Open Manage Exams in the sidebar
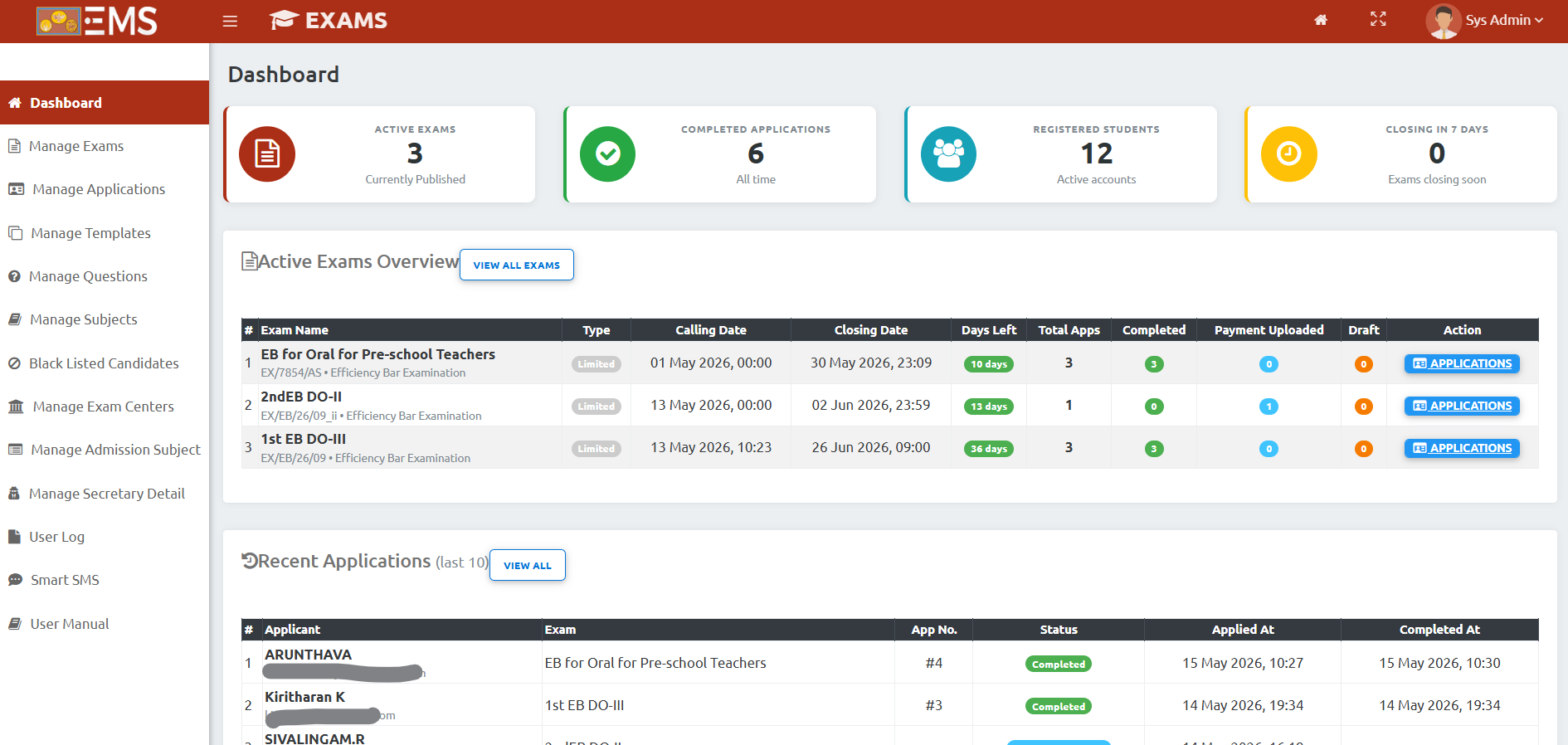Image resolution: width=1568 pixels, height=745 pixels. pos(105,146)
